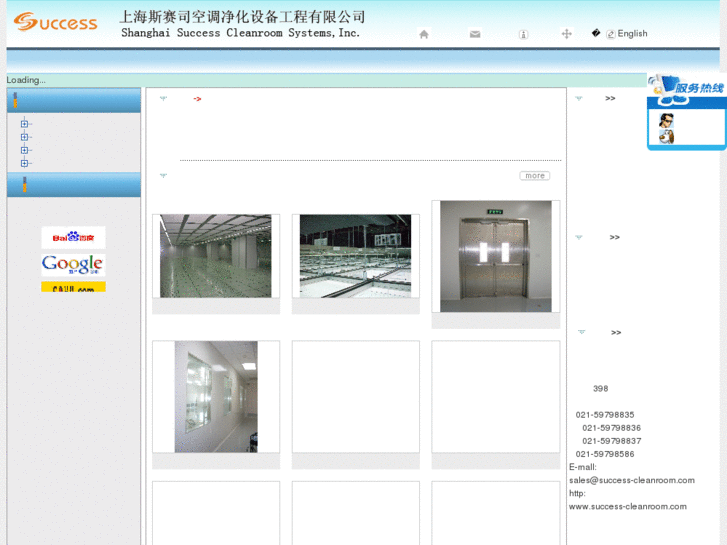This screenshot has width=727, height=545.
Task: Click the Success company logo
Action: (56, 22)
